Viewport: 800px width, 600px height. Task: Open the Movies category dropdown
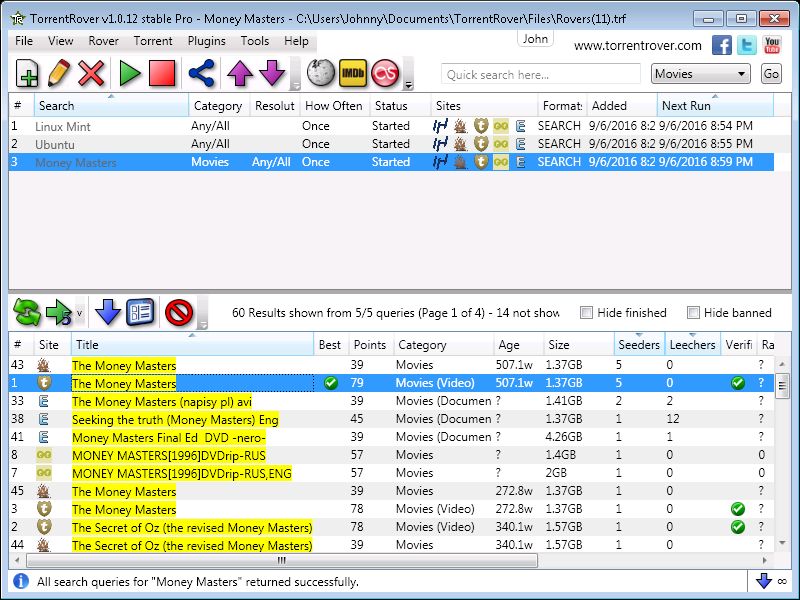pos(701,74)
